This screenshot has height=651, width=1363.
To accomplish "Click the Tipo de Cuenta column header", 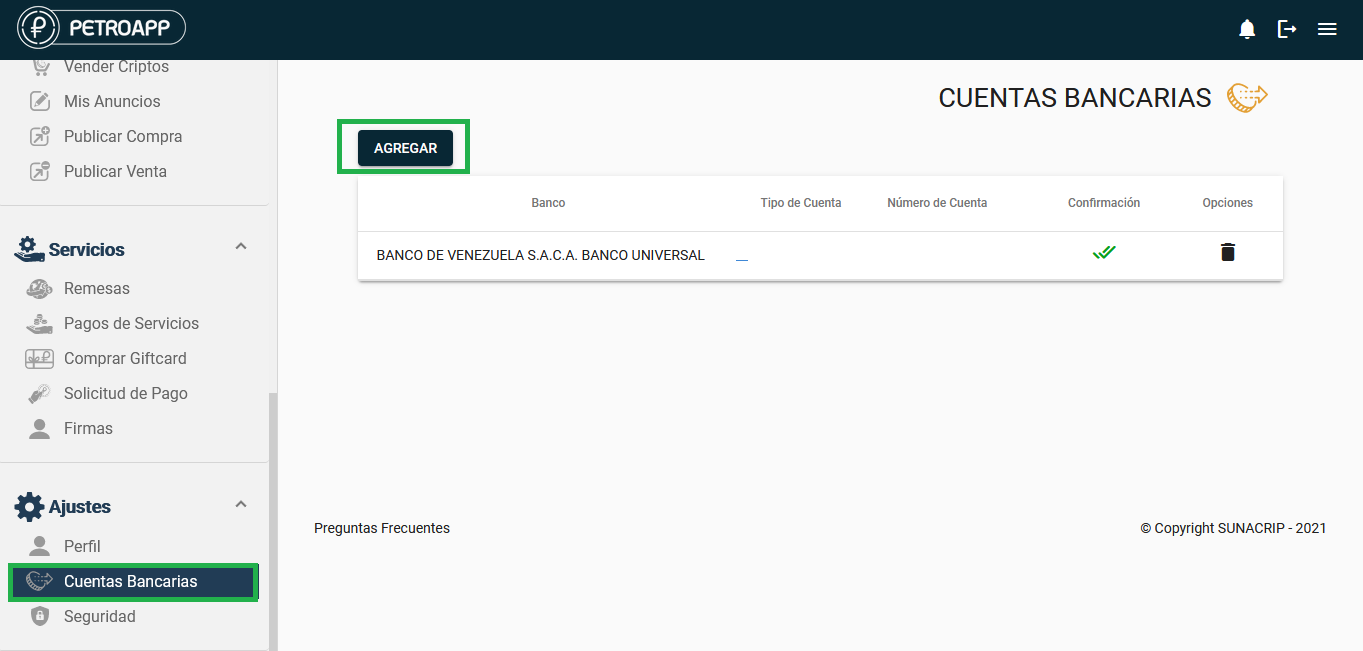I will point(801,203).
